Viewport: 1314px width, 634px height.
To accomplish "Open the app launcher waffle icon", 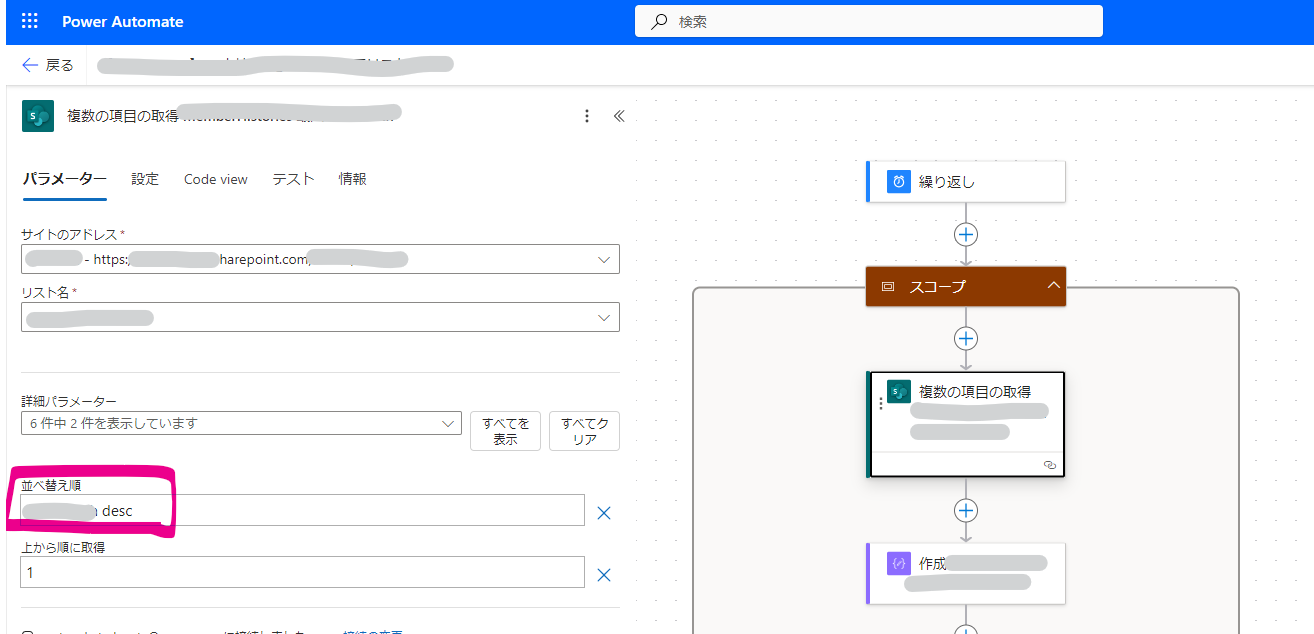I will [29, 21].
